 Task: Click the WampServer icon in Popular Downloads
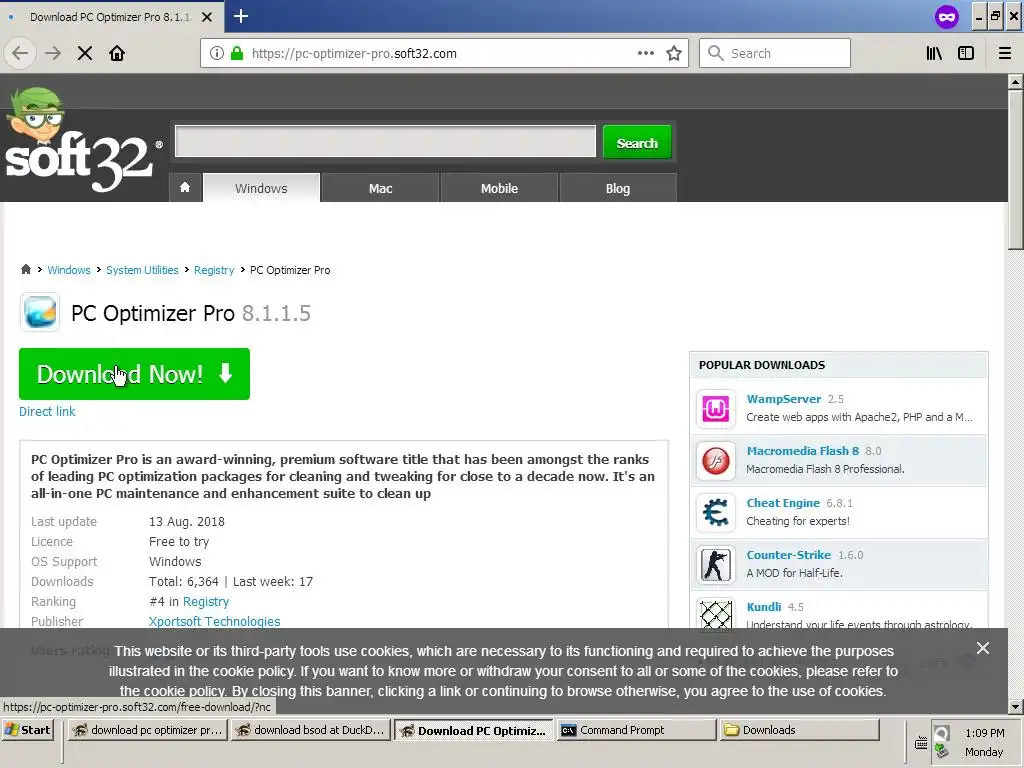[x=716, y=409]
